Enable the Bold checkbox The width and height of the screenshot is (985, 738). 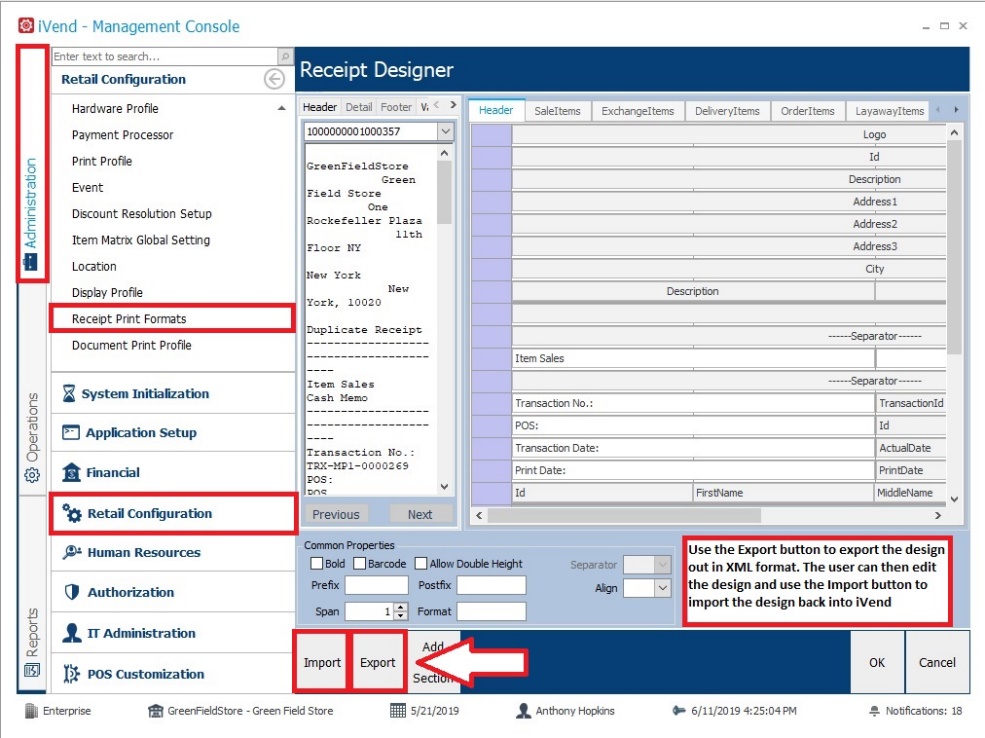click(317, 563)
